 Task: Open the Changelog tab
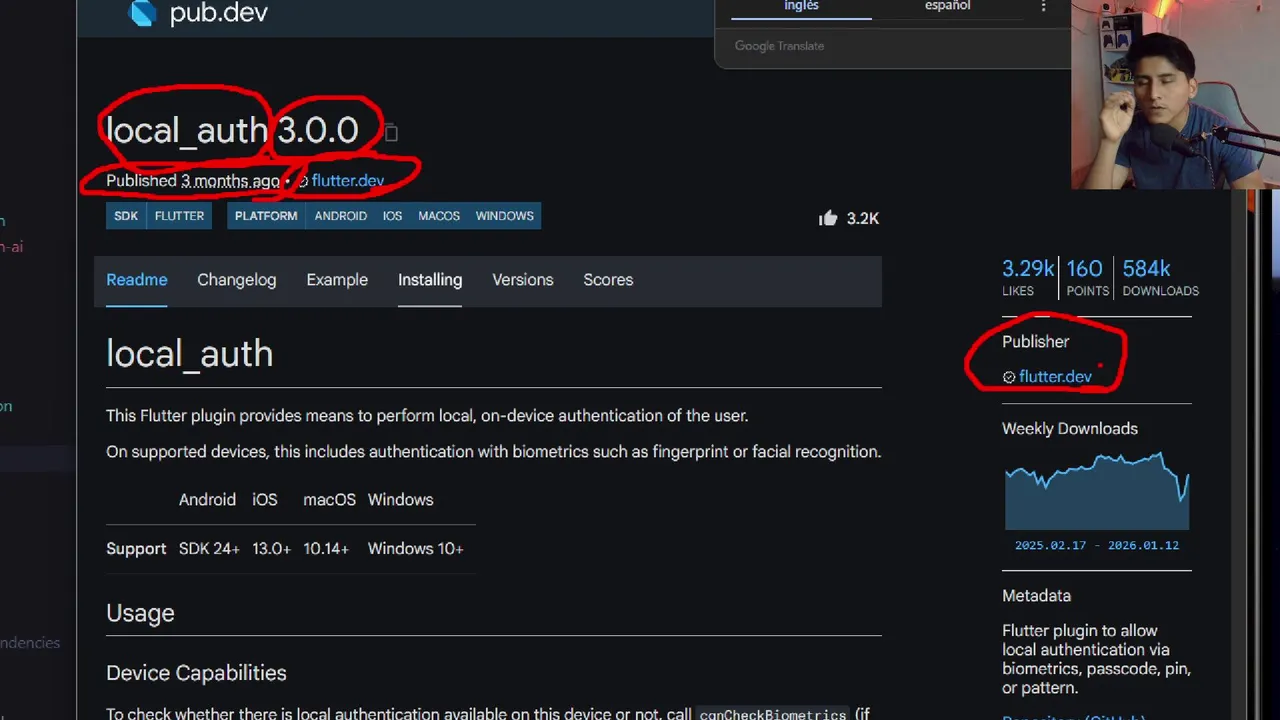237,280
